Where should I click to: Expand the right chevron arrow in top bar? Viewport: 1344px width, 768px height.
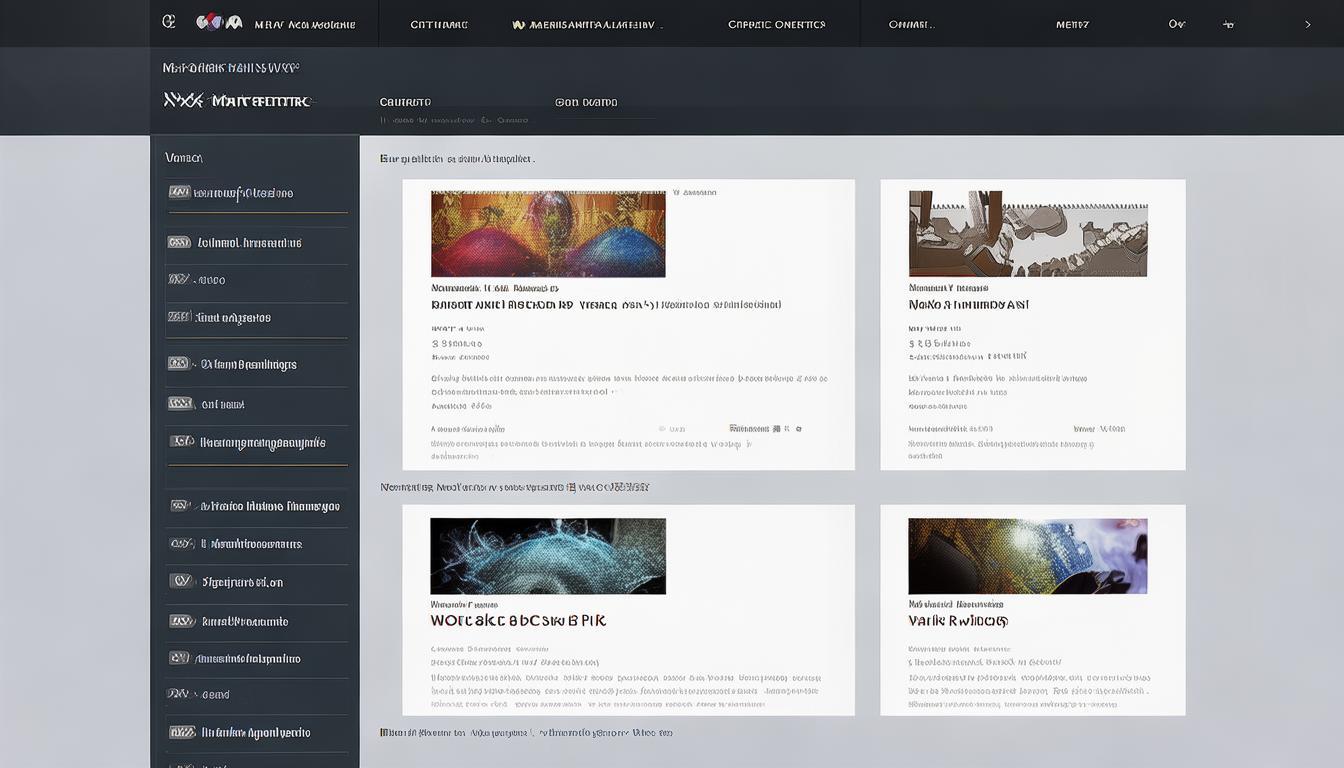1307,24
